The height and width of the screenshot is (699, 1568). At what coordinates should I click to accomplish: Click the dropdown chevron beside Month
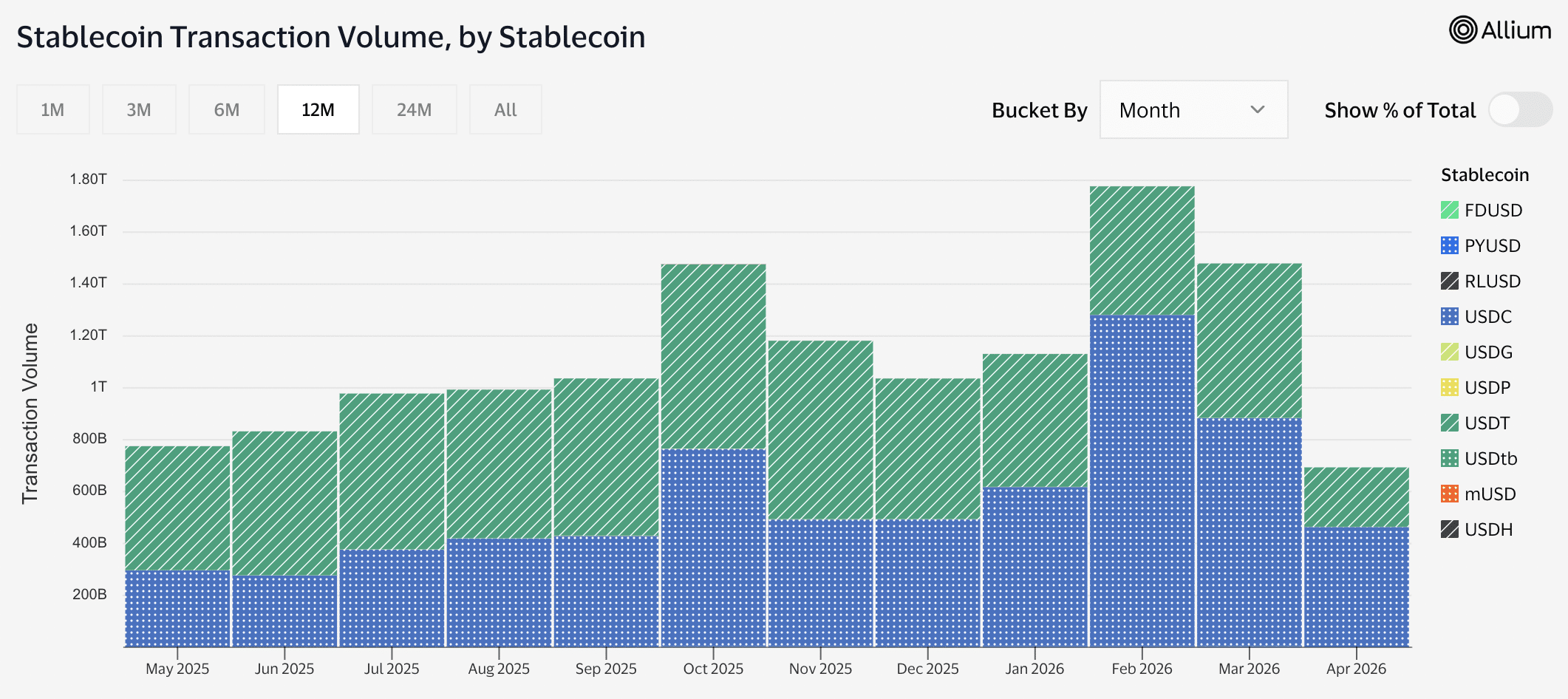coord(1257,110)
